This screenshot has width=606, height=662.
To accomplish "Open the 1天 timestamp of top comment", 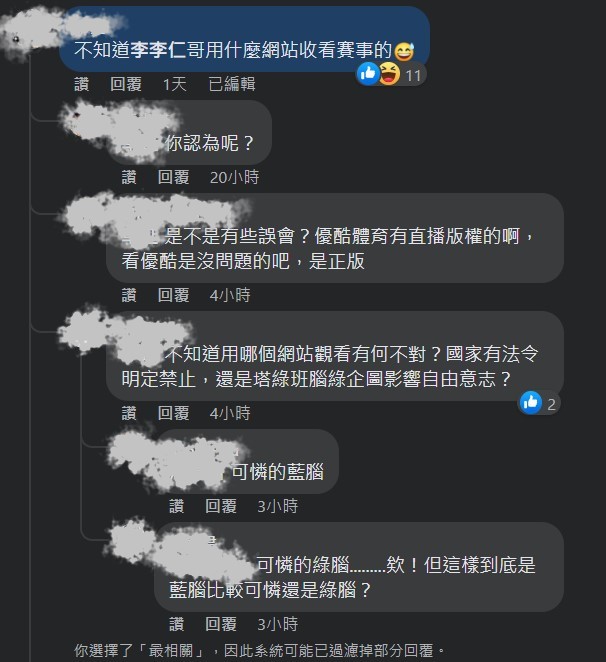I will tap(175, 84).
